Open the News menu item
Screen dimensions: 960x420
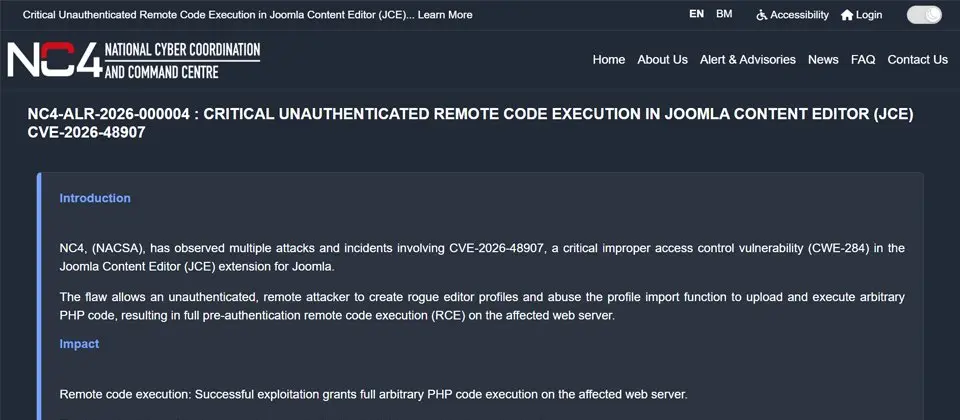(823, 59)
